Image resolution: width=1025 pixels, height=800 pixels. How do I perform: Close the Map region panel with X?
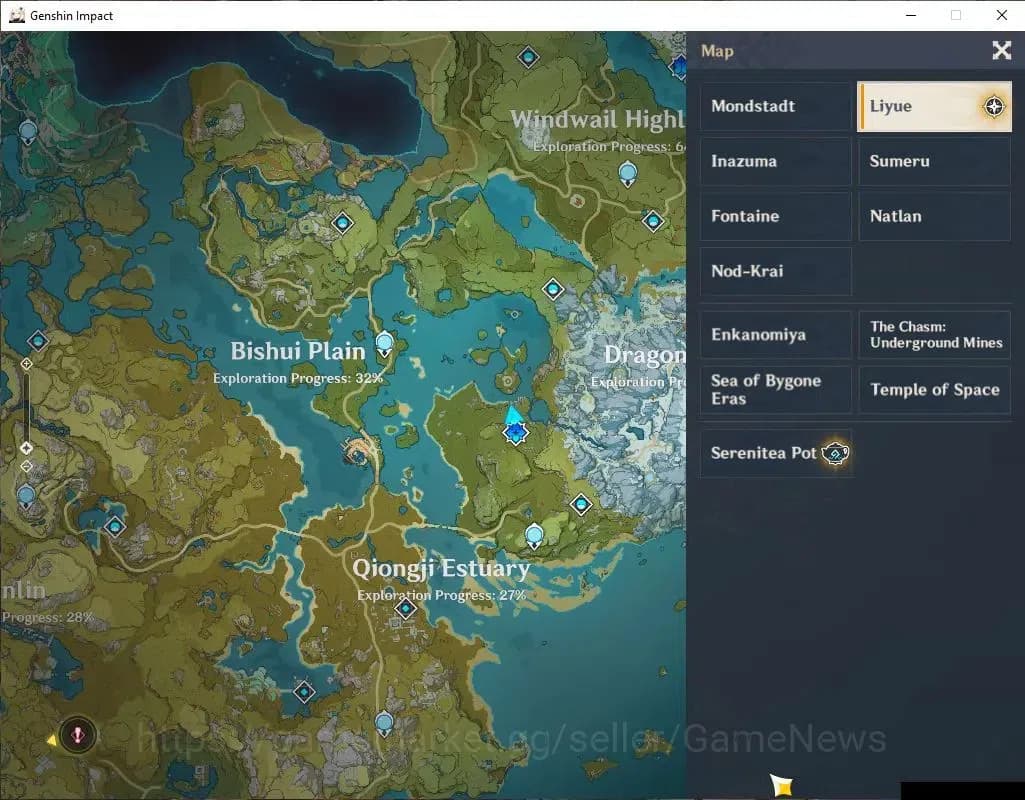point(1001,50)
